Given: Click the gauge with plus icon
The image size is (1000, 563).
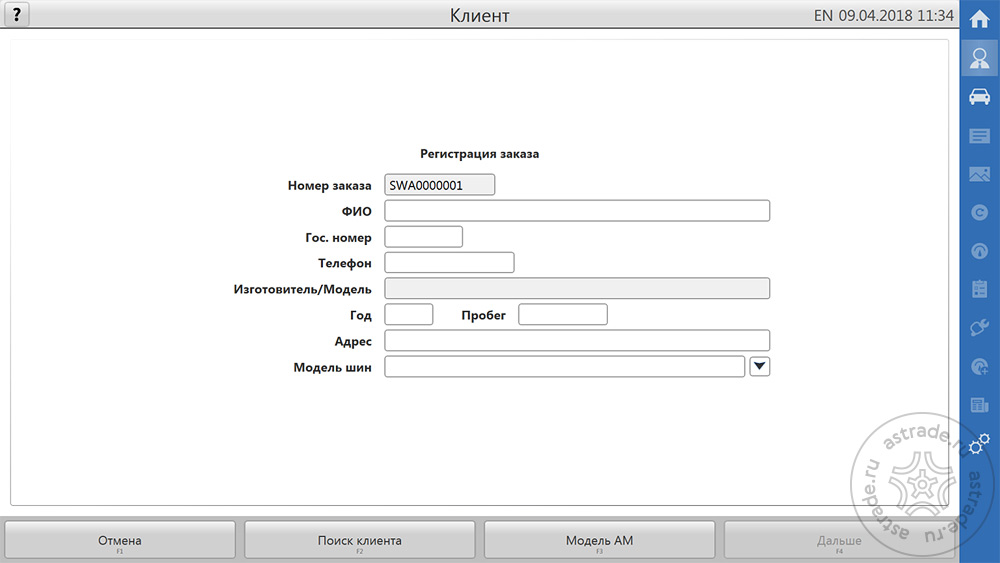Looking at the screenshot, I should 980,367.
